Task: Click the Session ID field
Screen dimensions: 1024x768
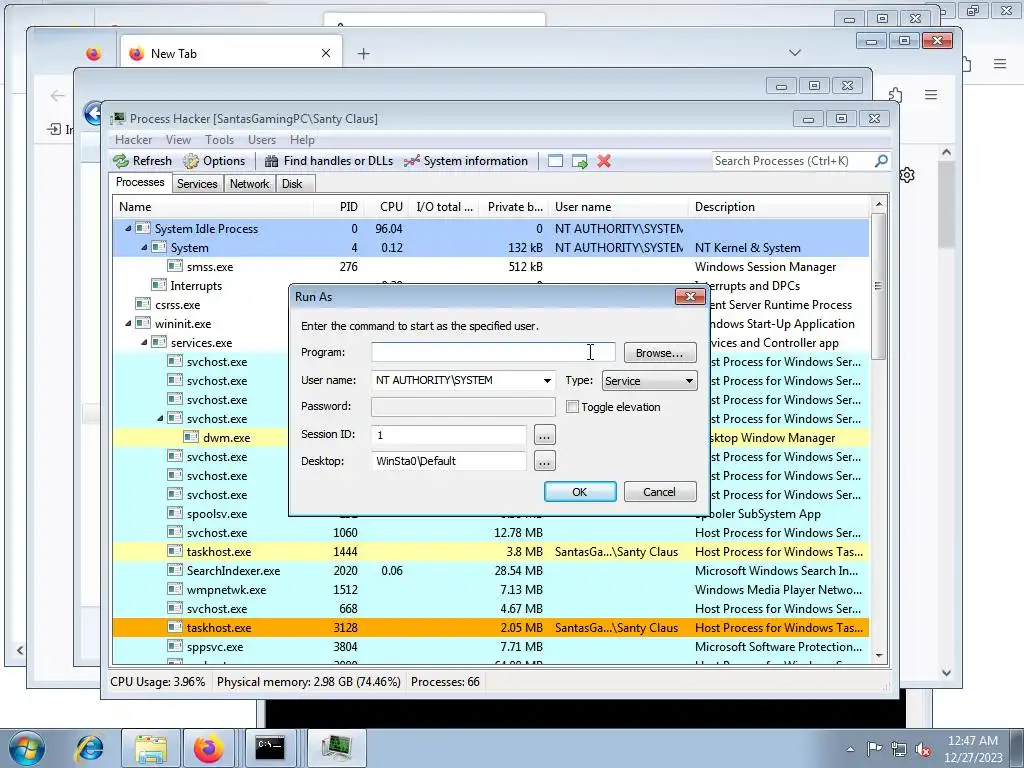Action: point(449,434)
